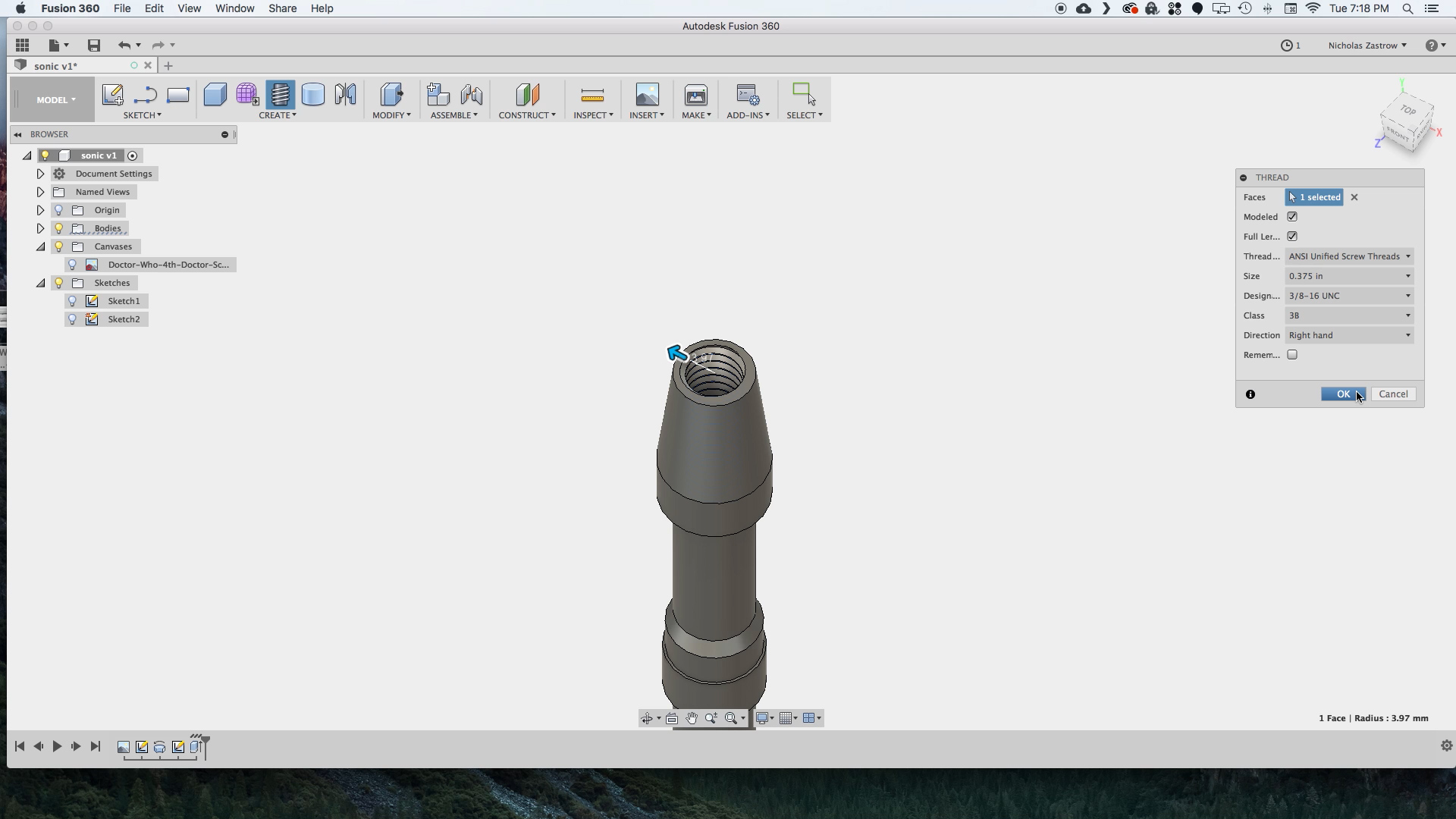The image size is (1456, 819).
Task: Select the Cylinder create tool
Action: tap(312, 95)
